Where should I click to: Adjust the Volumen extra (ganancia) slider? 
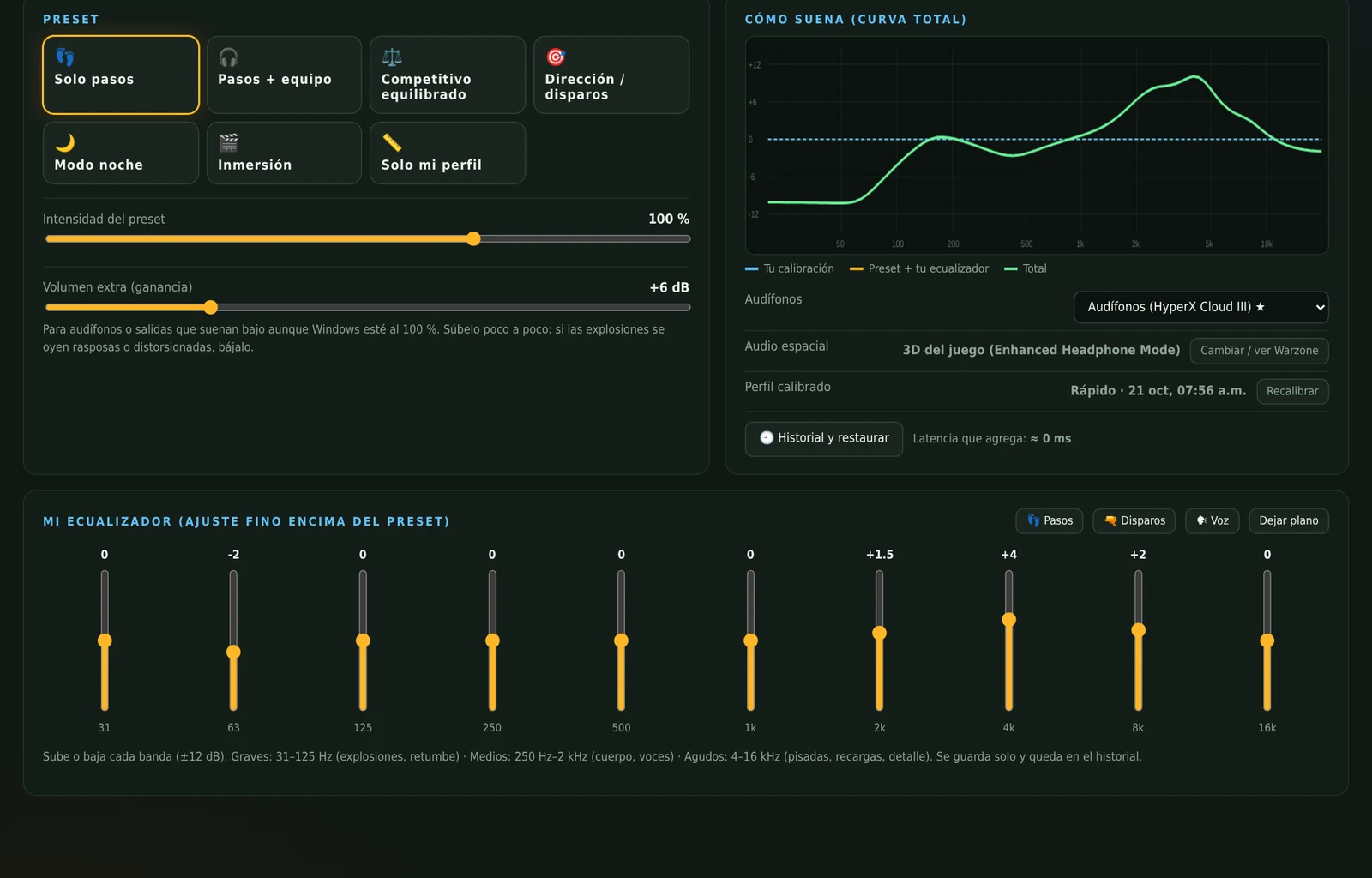(368, 307)
